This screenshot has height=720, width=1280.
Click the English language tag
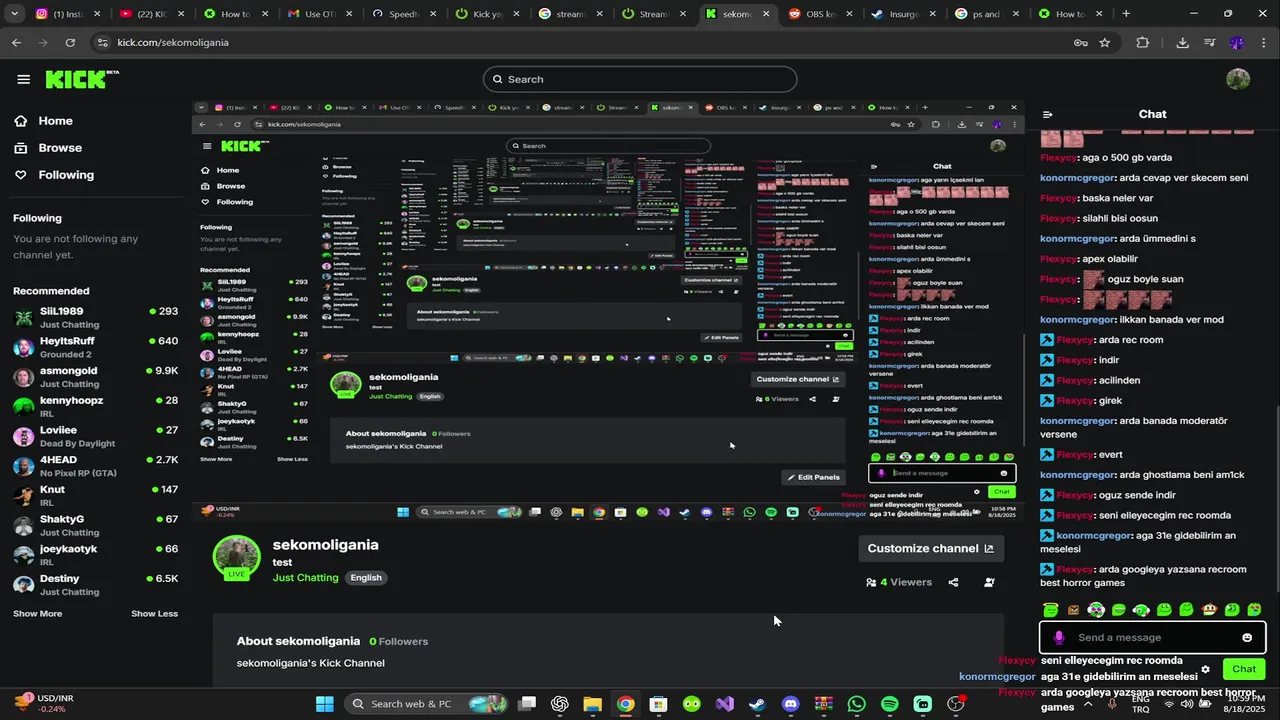pos(366,577)
